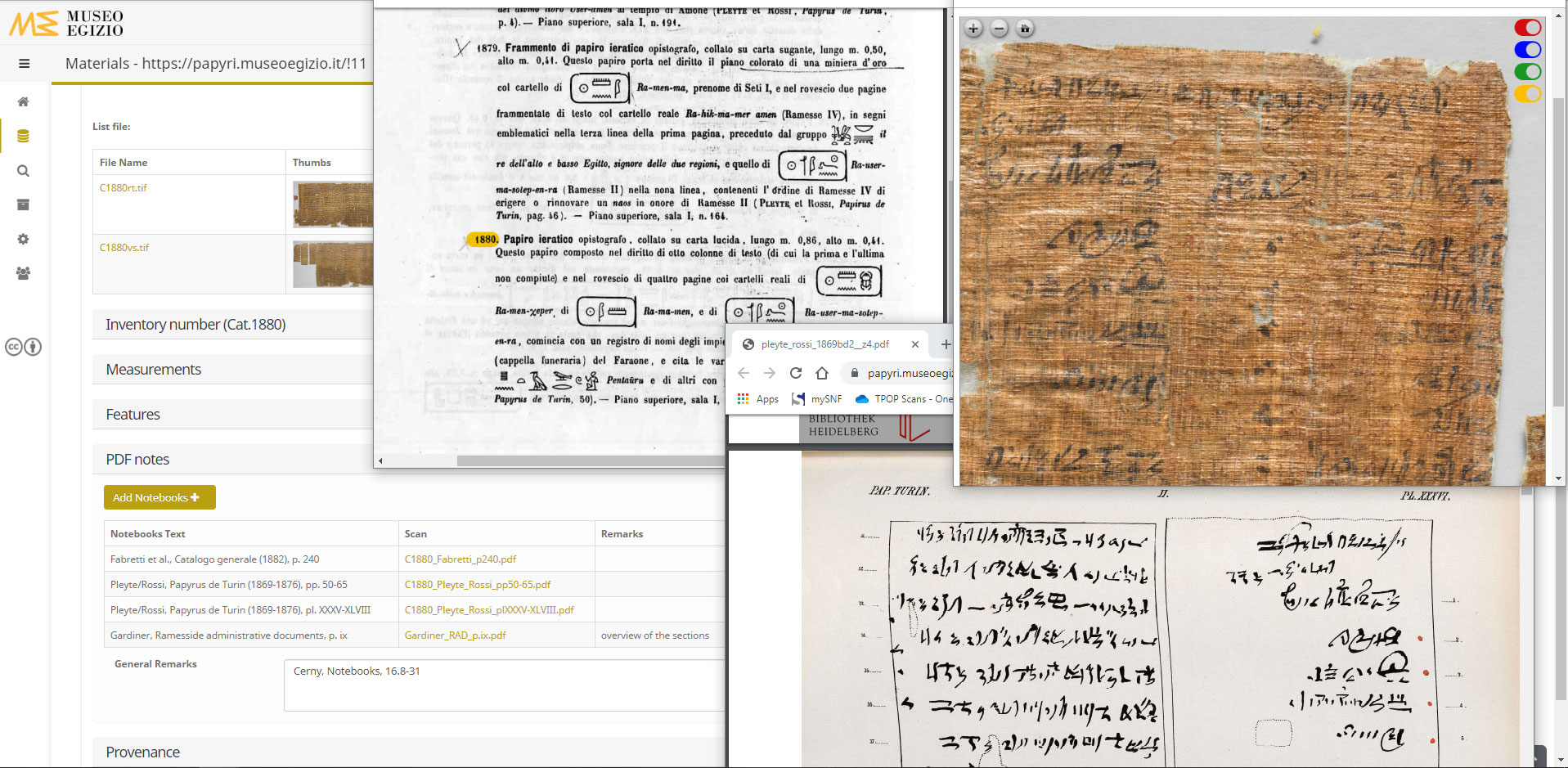Open the database section in the sidebar
1568x768 pixels.
[x=23, y=136]
